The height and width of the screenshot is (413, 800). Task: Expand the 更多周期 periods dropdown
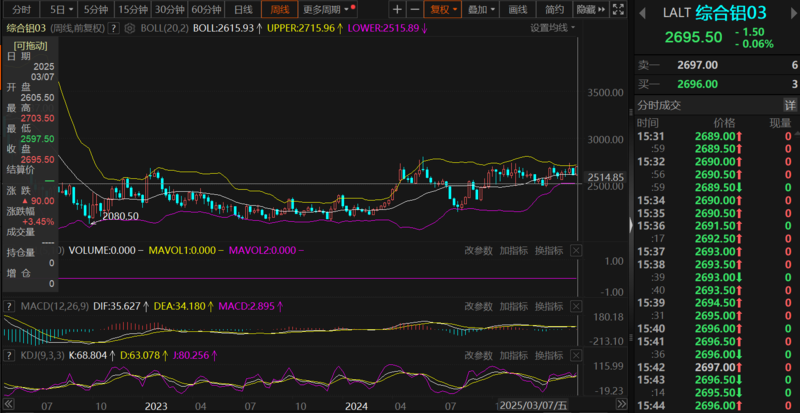pos(328,9)
